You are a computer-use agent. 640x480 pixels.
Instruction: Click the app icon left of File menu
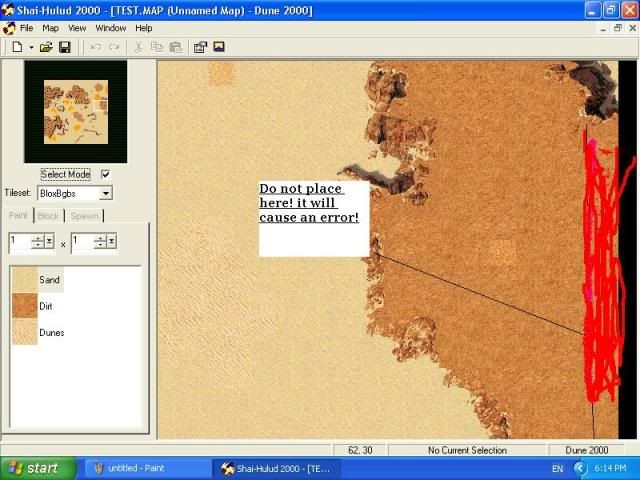point(9,28)
